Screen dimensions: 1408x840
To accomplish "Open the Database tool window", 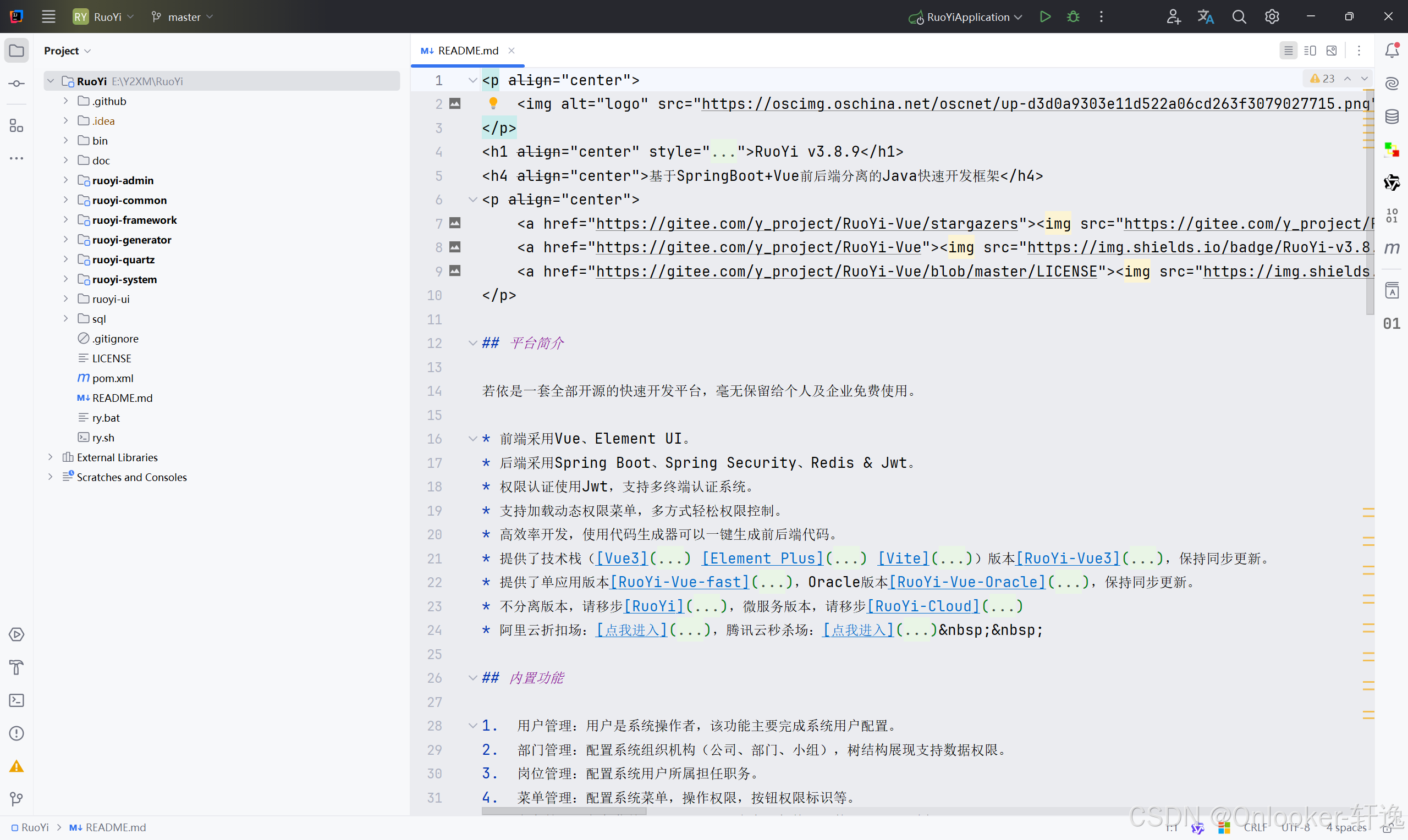I will coord(1391,117).
